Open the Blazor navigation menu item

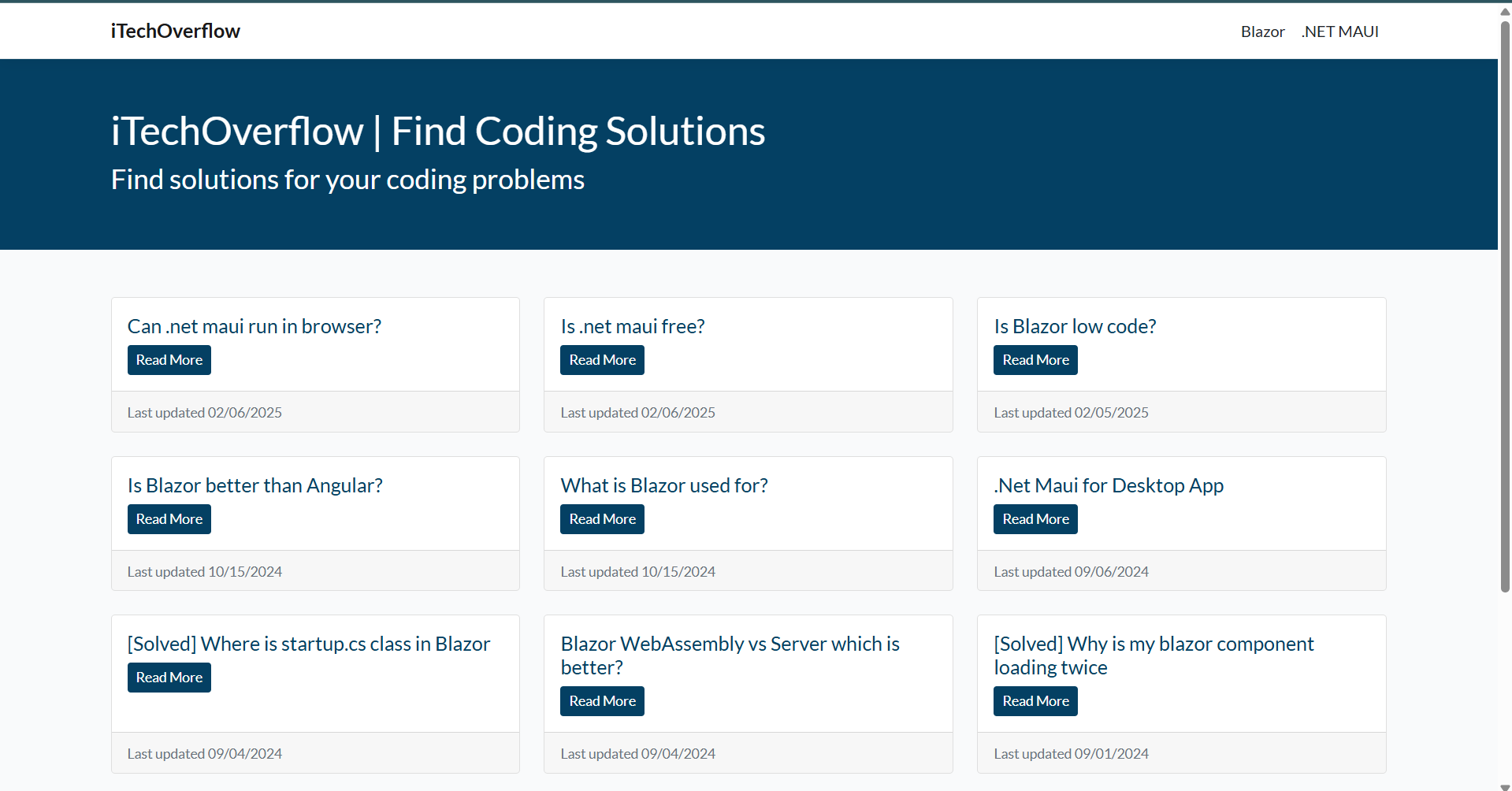click(x=1261, y=32)
